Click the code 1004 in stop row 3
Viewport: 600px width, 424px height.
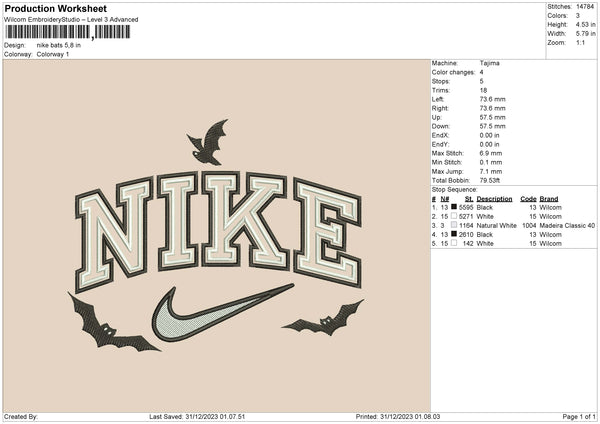(x=529, y=225)
